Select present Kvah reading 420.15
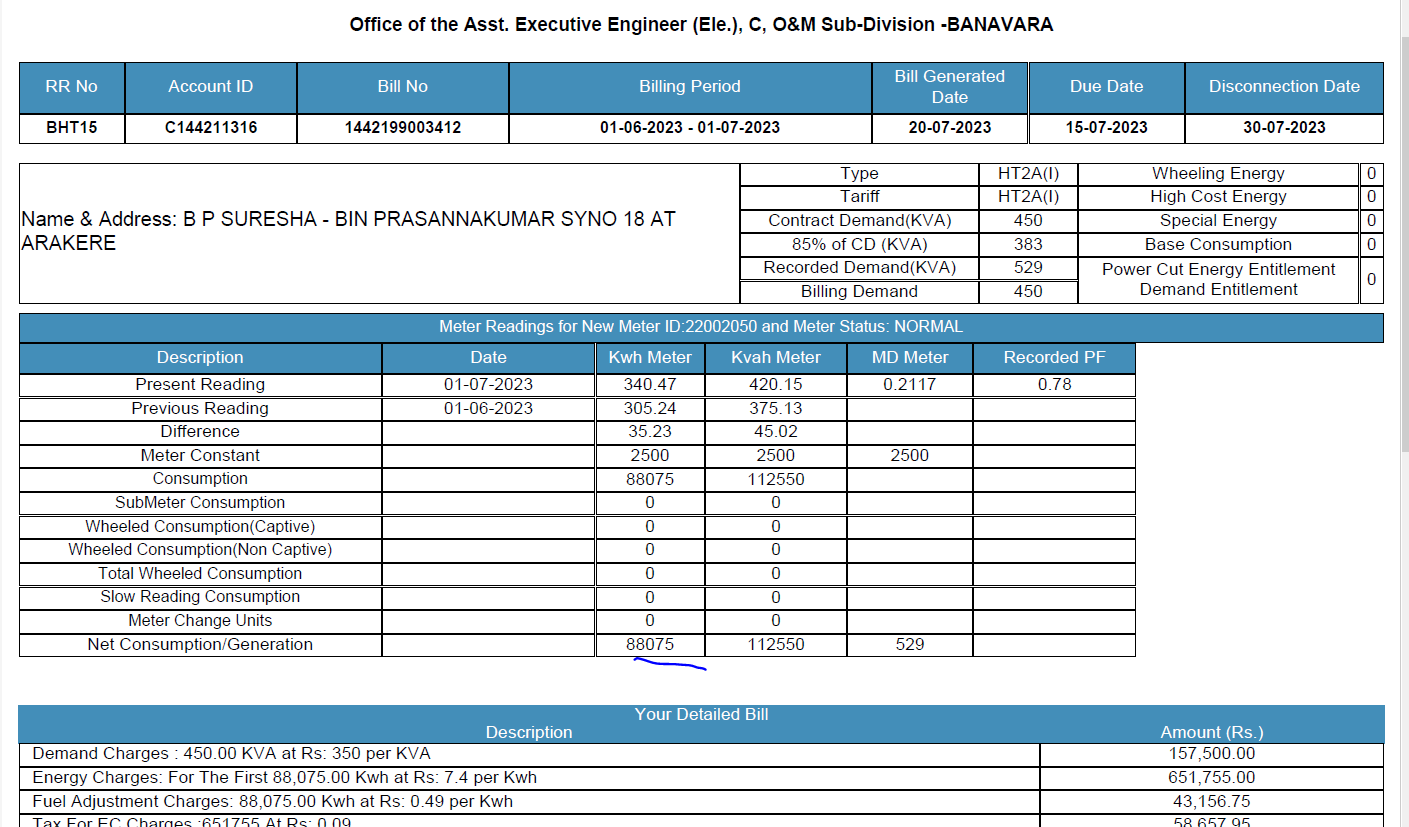Viewport: 1409px width, 827px height. point(776,385)
